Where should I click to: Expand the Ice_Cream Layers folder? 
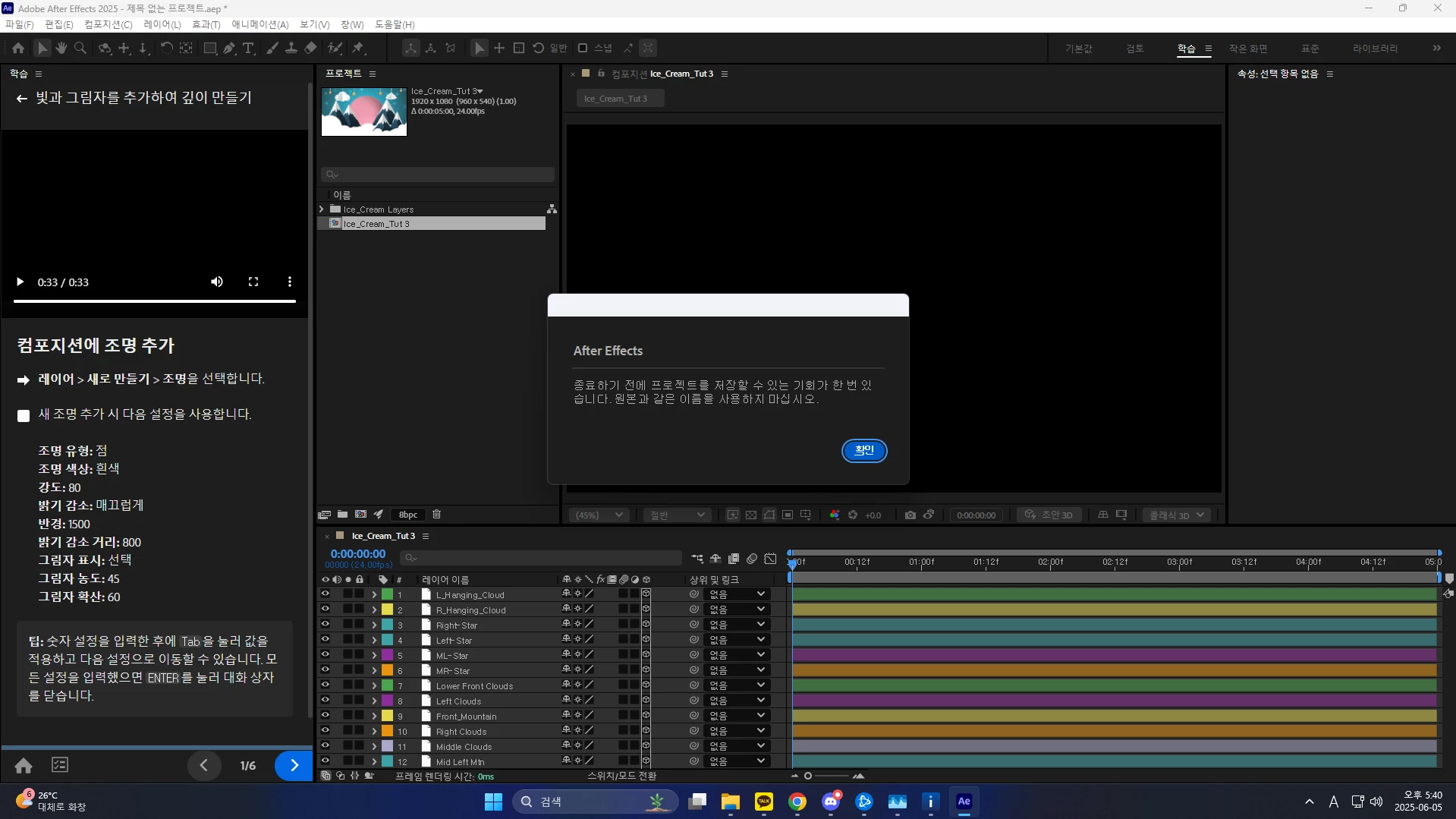point(322,209)
